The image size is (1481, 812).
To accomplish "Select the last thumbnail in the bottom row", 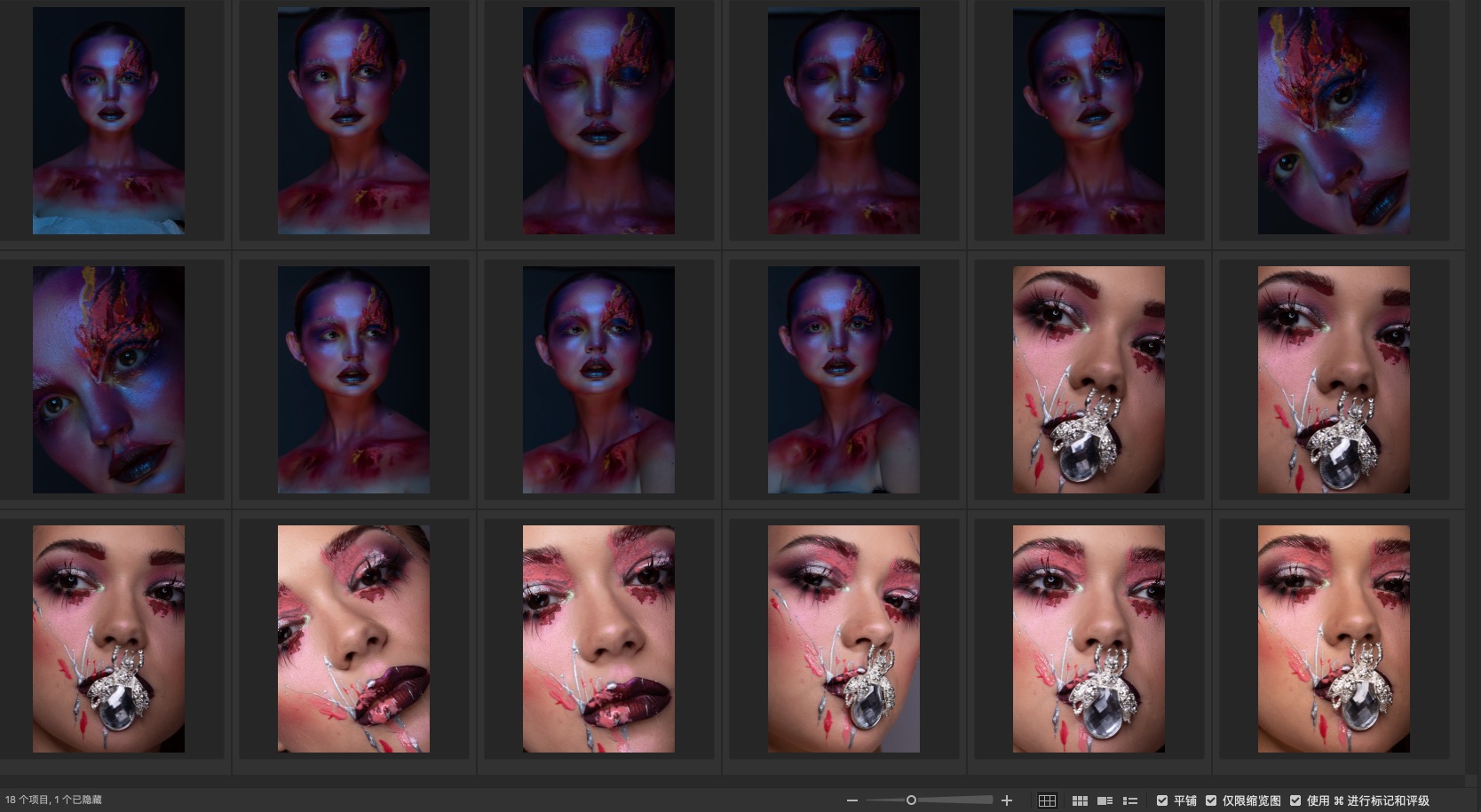I will click(x=1334, y=639).
